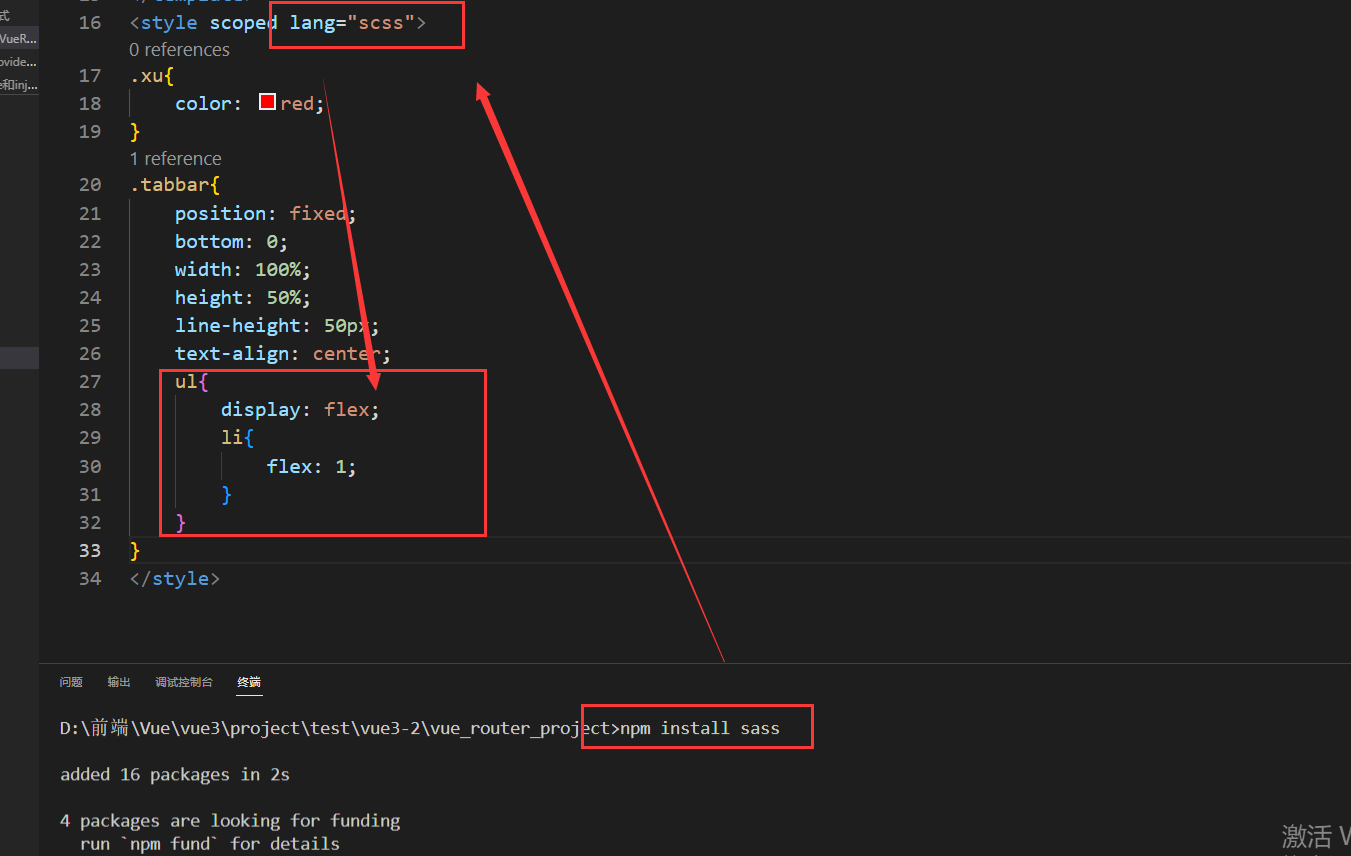This screenshot has height=856, width=1351.
Task: Click the 'display: flex;' declaration
Action: pos(301,409)
